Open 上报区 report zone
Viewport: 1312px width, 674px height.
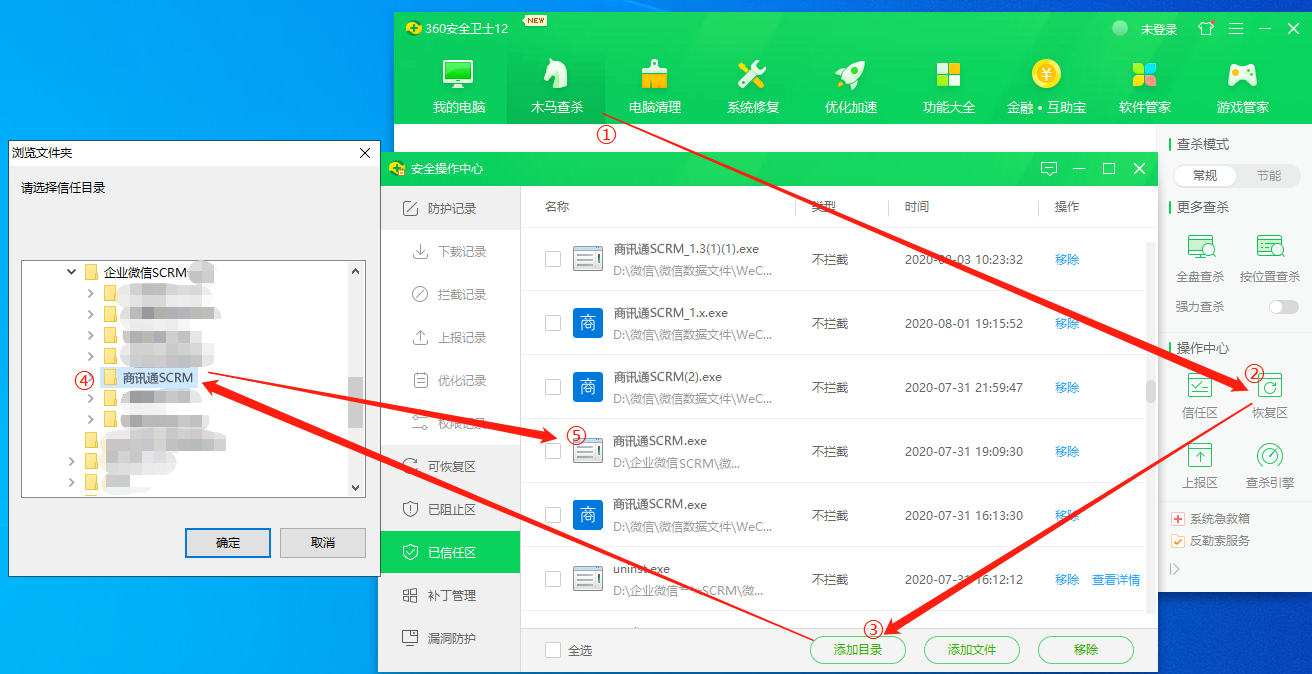[1200, 465]
